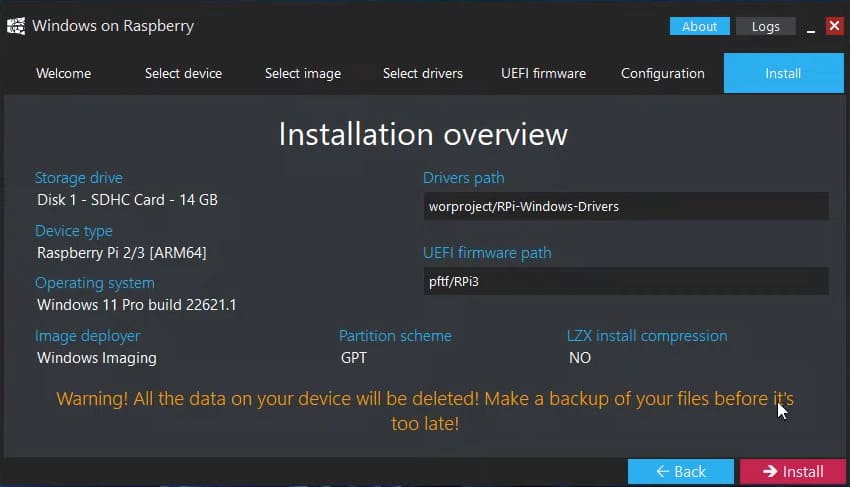Viewport: 850px width, 487px height.
Task: Click the Windows on Raspberry app logo
Action: coord(16,26)
